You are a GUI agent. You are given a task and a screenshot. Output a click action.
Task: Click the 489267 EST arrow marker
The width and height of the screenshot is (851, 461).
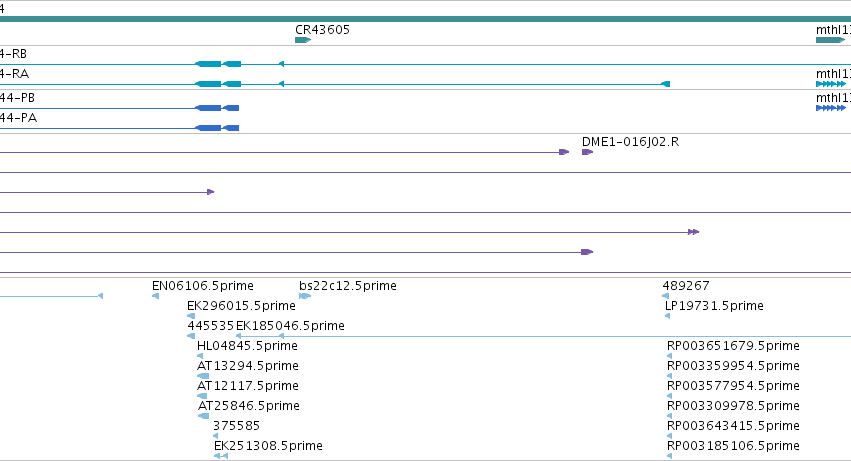pos(665,296)
